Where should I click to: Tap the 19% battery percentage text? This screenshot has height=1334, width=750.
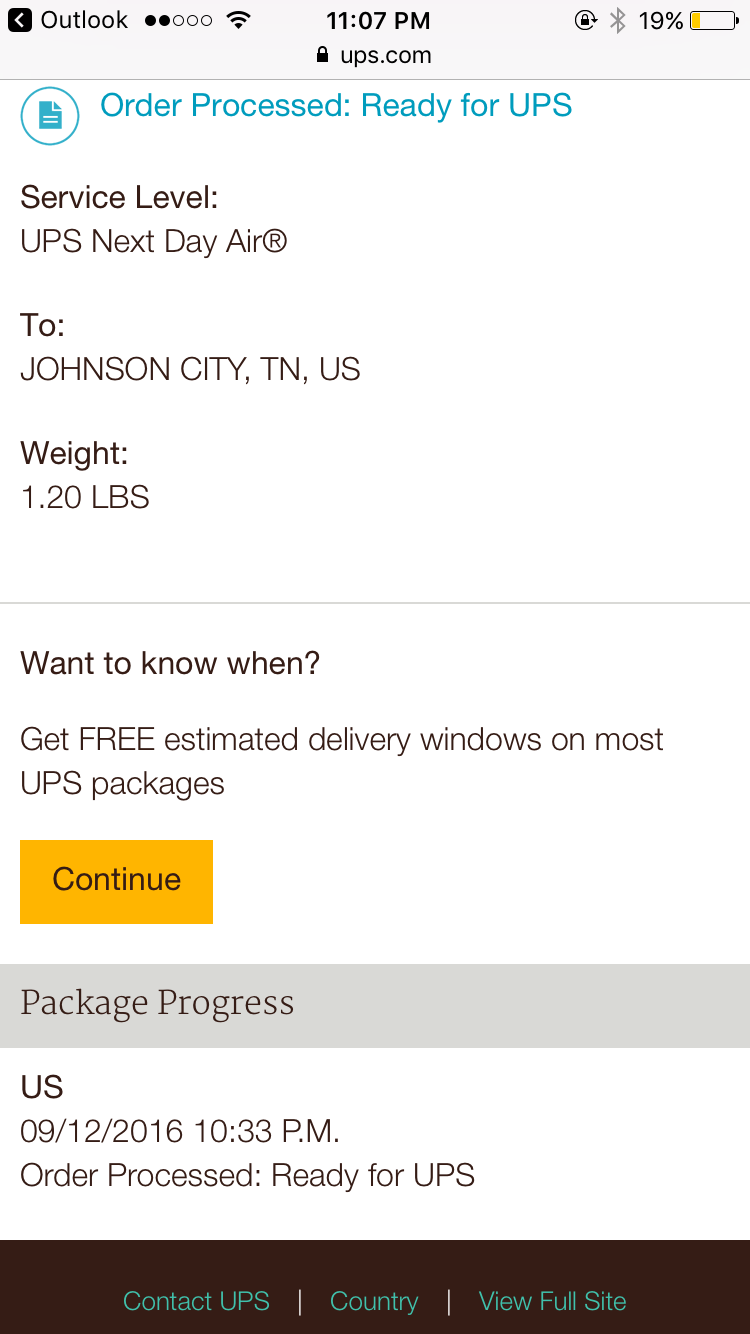661,20
